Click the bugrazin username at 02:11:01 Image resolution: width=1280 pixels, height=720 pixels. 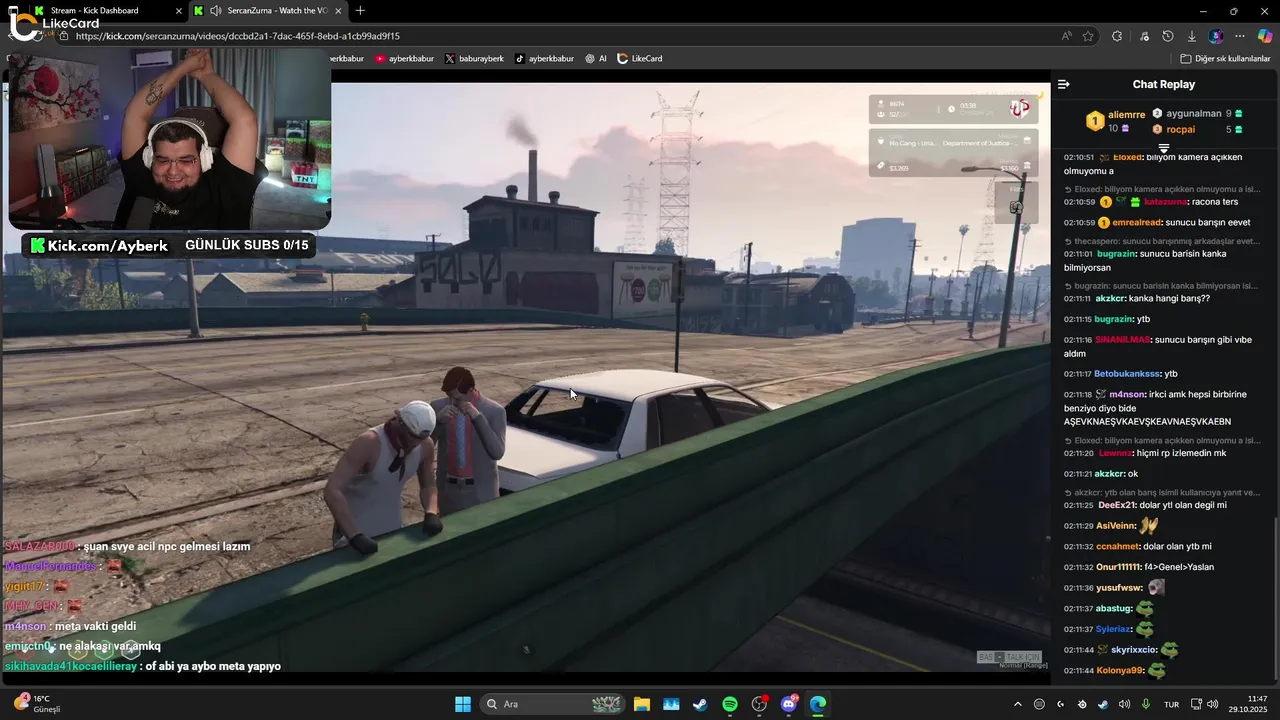pyautogui.click(x=1116, y=254)
